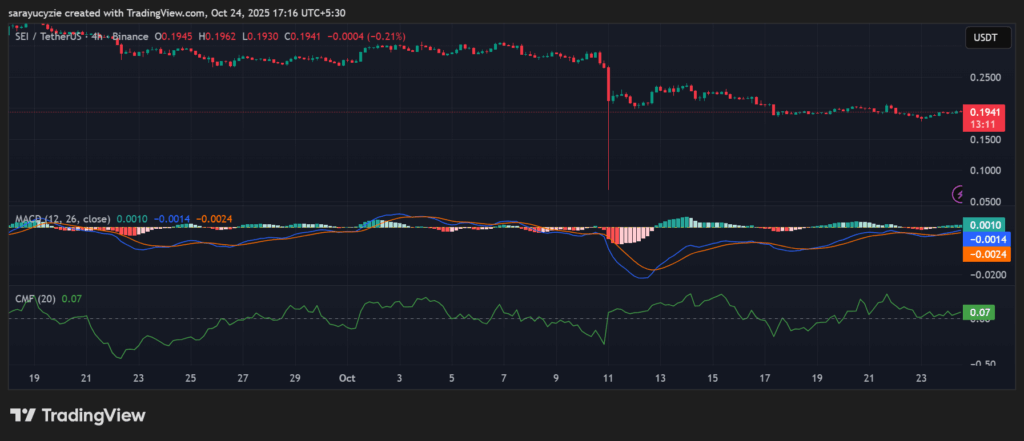The width and height of the screenshot is (1024, 441).
Task: Click the green 0.0010 MACD histogram label
Action: tap(979, 225)
